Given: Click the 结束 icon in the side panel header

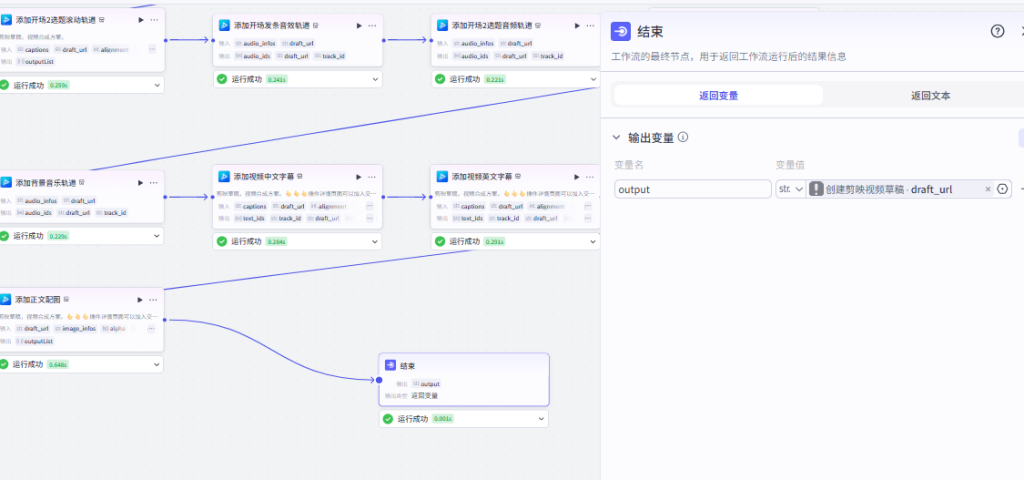Looking at the screenshot, I should tap(620, 31).
